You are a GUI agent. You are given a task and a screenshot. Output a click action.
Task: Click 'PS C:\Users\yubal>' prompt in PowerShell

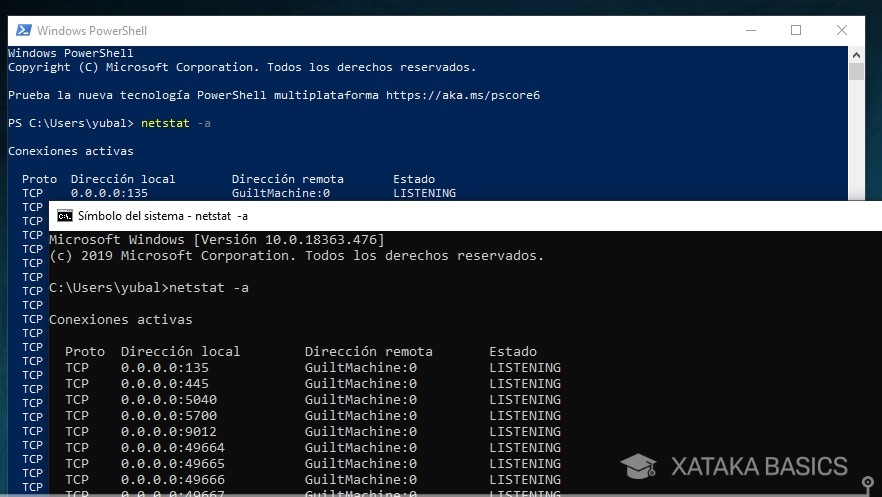point(71,123)
